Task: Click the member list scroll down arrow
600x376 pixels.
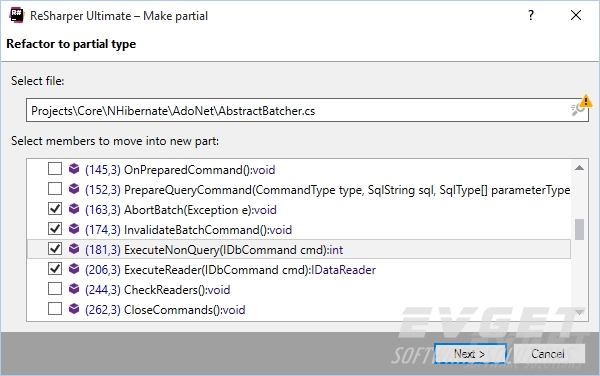Action: coord(579,313)
